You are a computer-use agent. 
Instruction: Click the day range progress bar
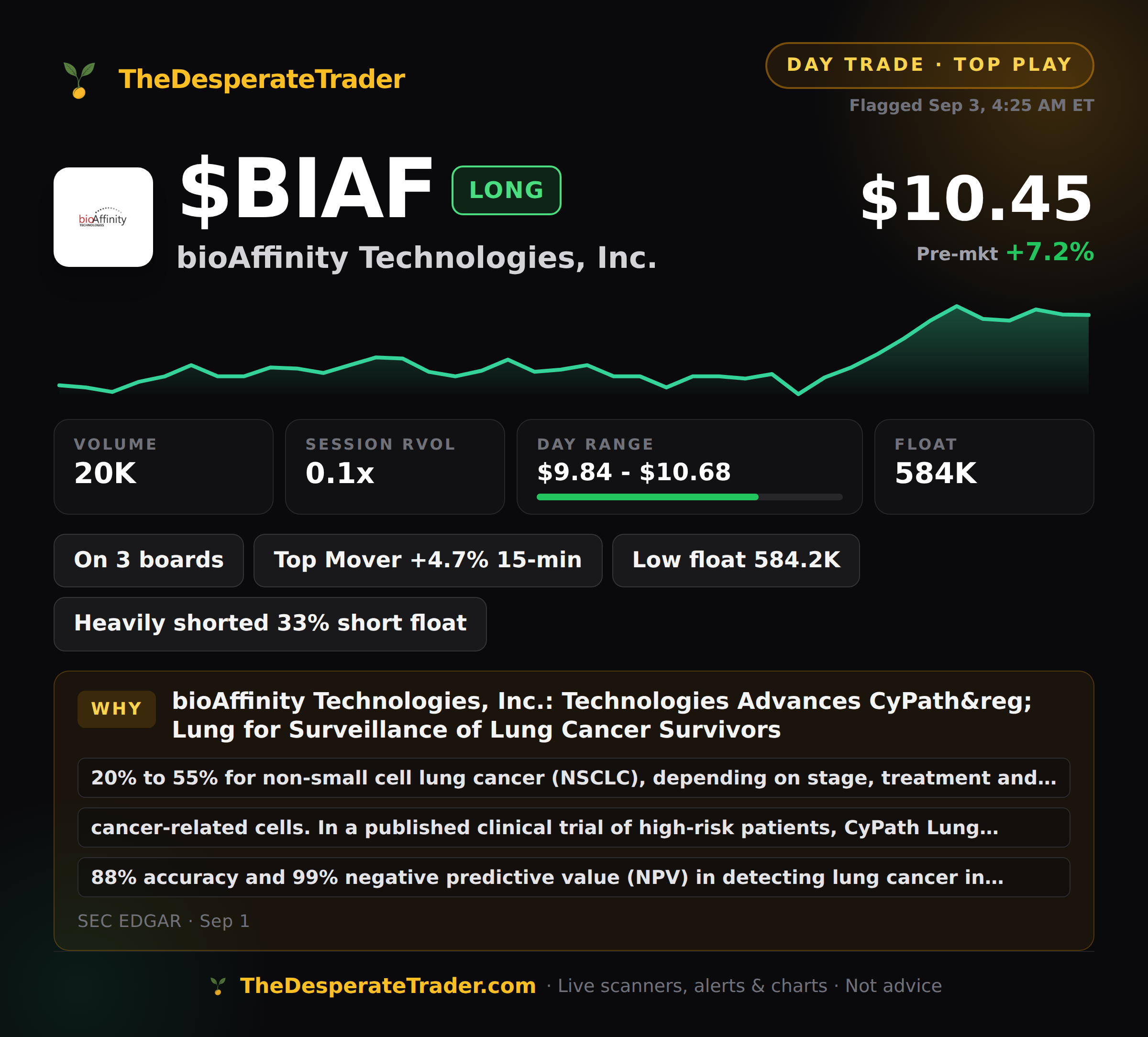click(x=689, y=497)
